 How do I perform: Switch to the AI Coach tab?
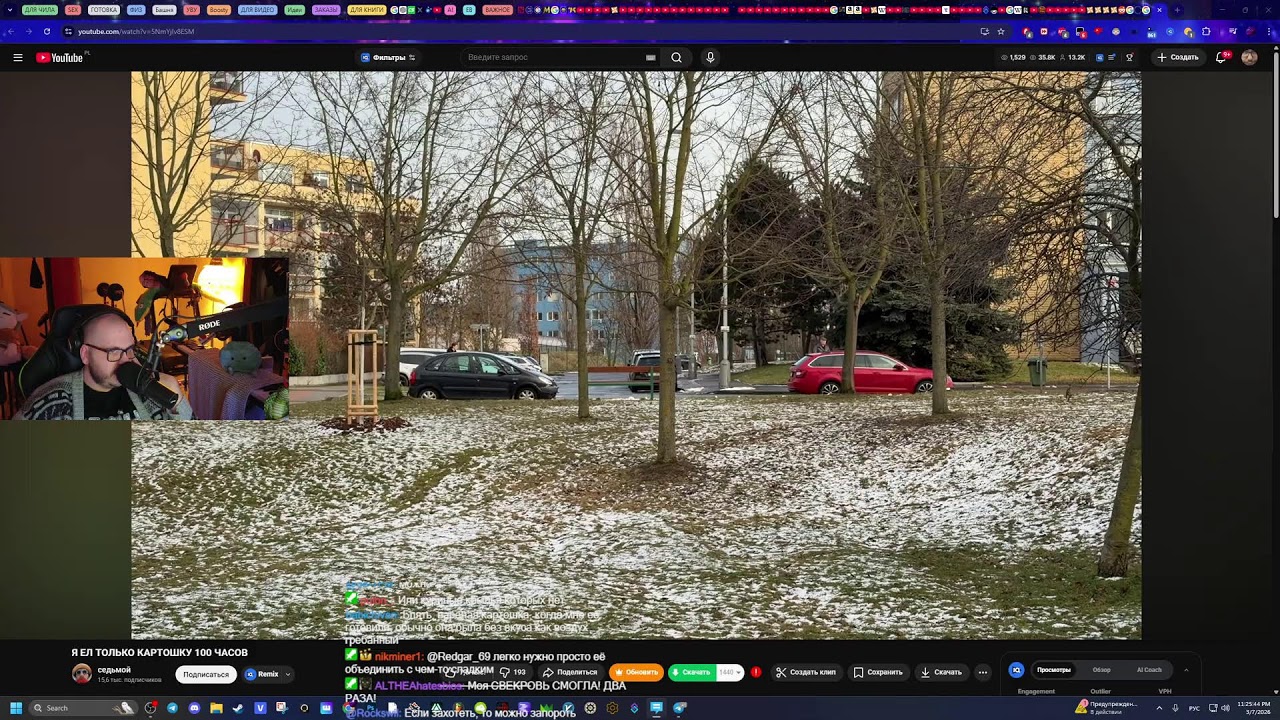pos(1149,670)
